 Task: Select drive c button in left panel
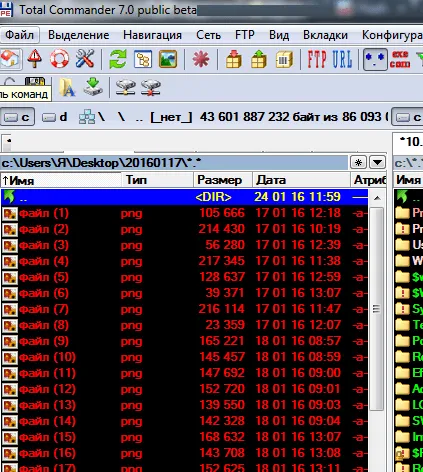[17, 117]
